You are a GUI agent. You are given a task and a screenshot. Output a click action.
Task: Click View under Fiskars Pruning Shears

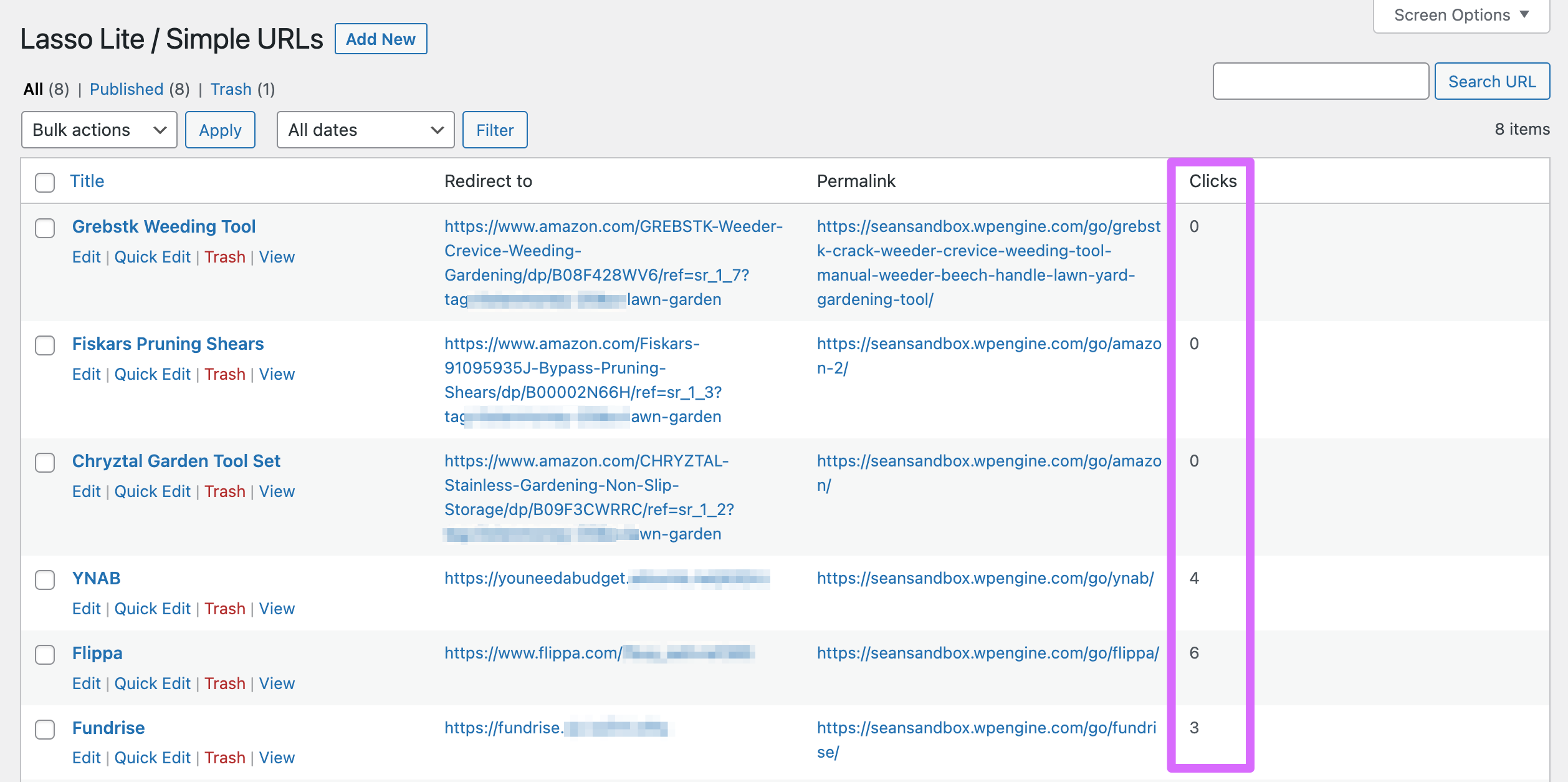tap(277, 374)
